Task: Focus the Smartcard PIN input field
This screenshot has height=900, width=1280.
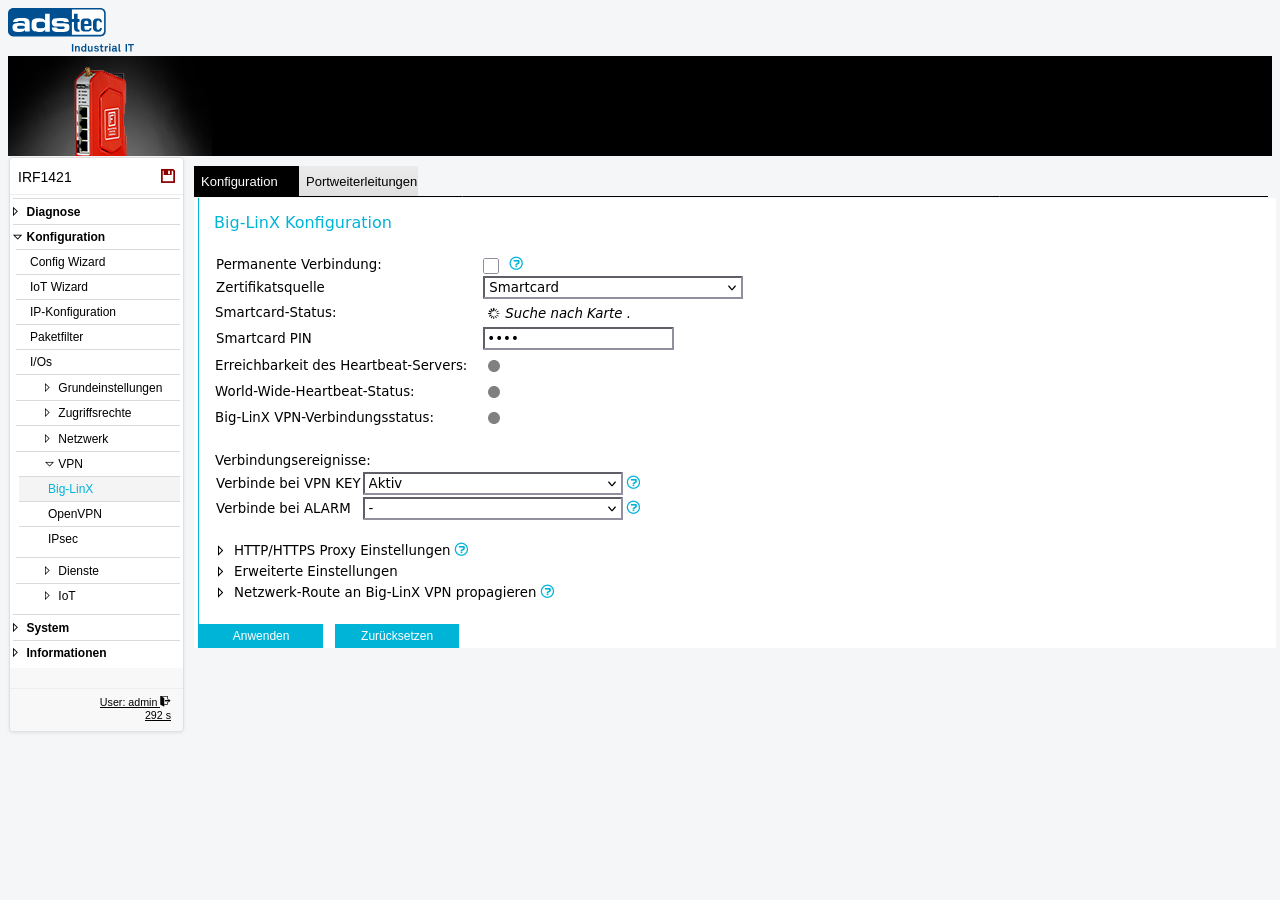Action: point(578,339)
